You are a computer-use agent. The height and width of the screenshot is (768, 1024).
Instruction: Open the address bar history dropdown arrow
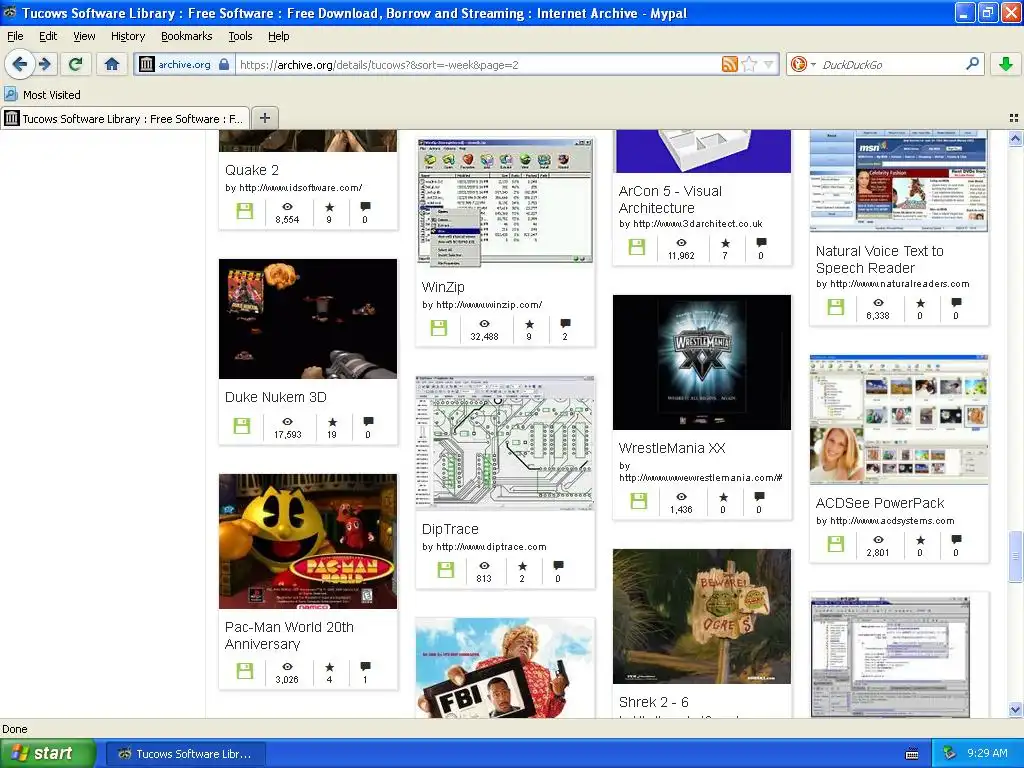(769, 64)
